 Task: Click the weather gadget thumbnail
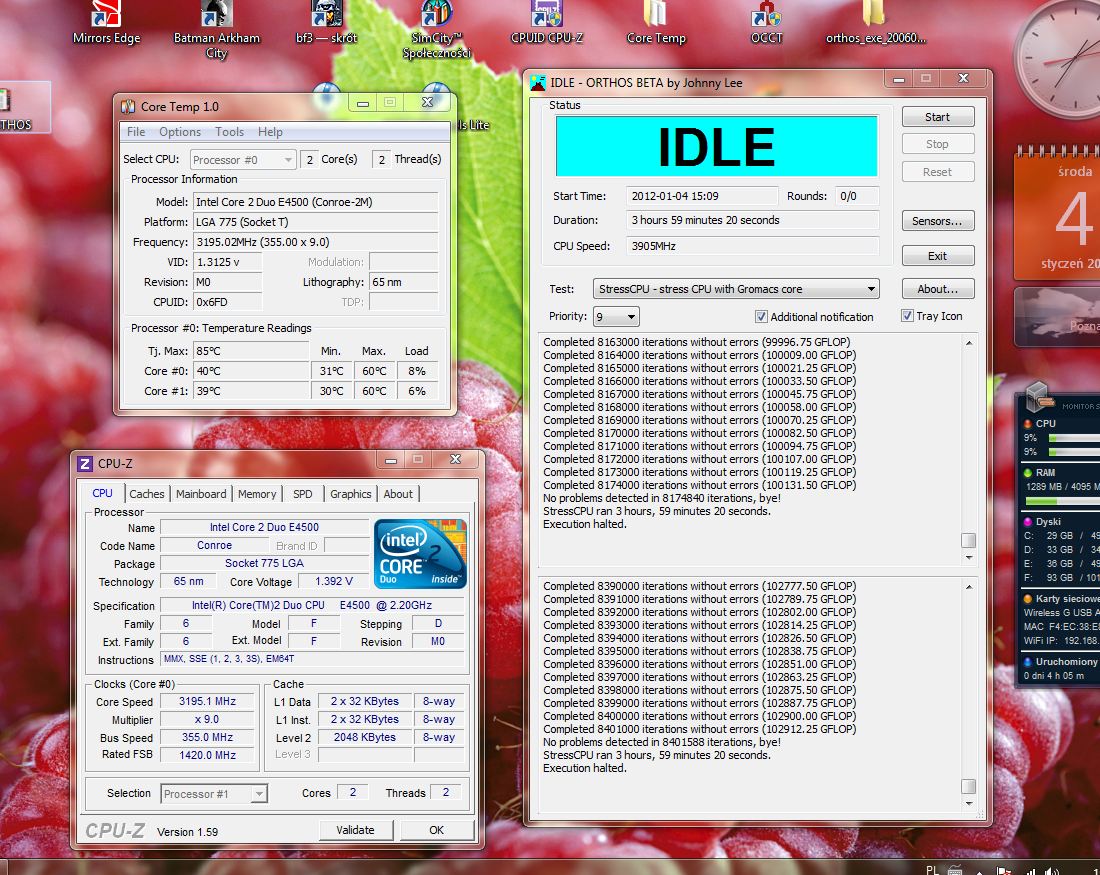coord(1058,317)
